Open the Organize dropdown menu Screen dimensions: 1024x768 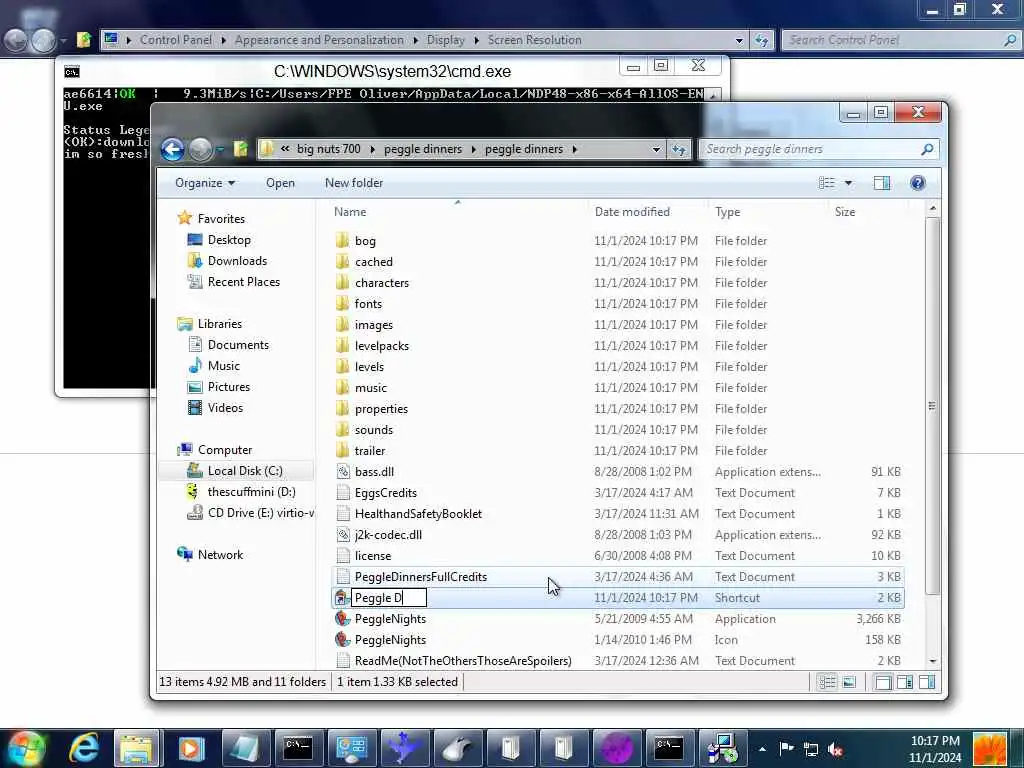tap(204, 183)
